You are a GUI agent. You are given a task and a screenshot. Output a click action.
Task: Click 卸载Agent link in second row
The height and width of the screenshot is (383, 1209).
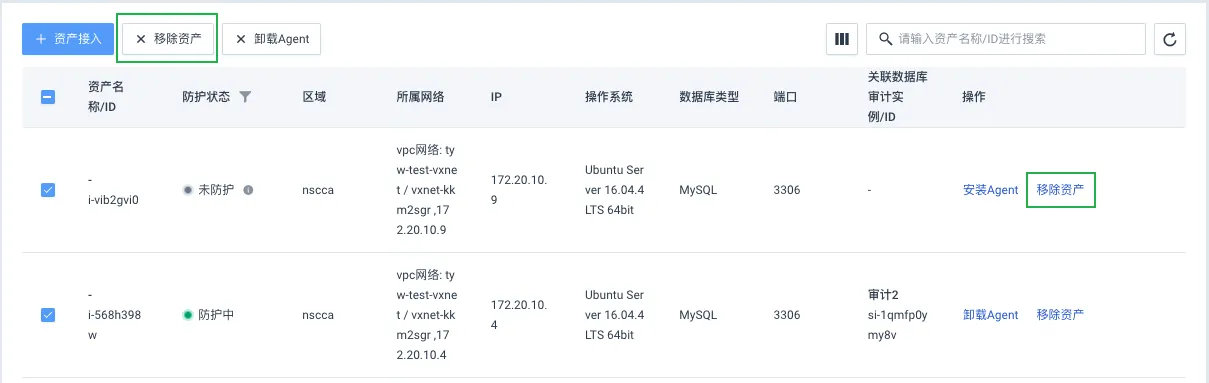[990, 315]
